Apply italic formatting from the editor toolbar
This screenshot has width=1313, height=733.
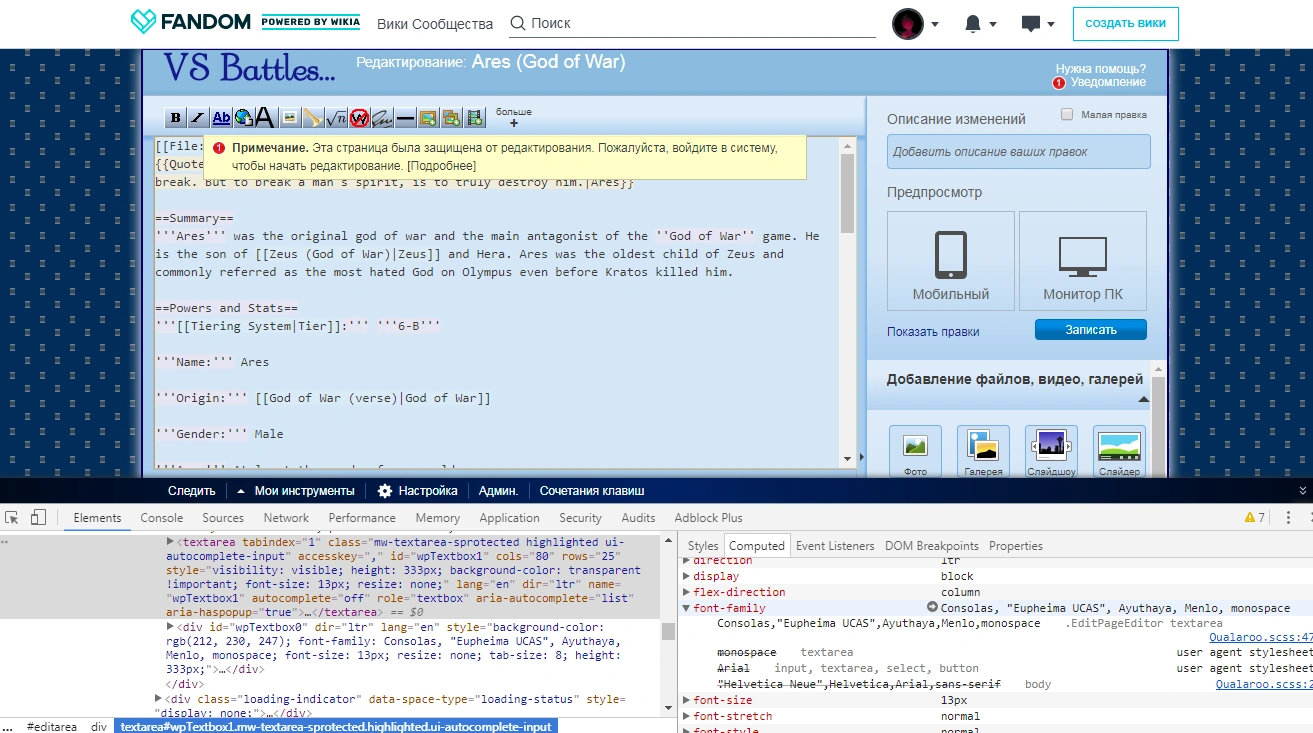[x=198, y=118]
